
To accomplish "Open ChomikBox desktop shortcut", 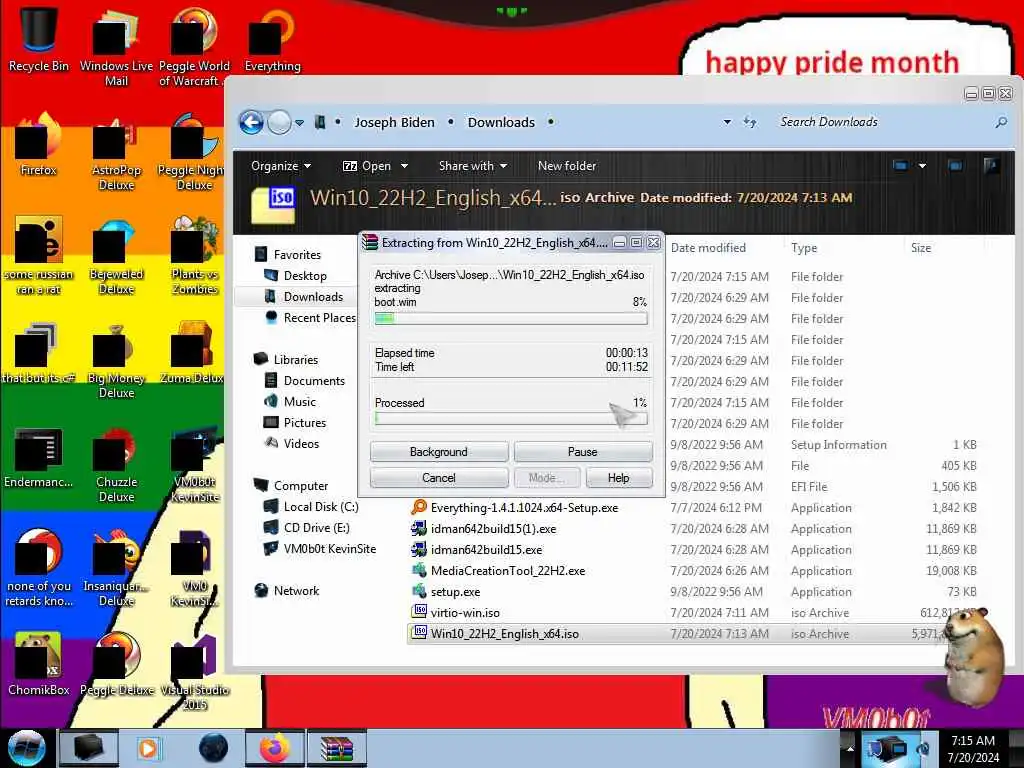I will (x=39, y=665).
